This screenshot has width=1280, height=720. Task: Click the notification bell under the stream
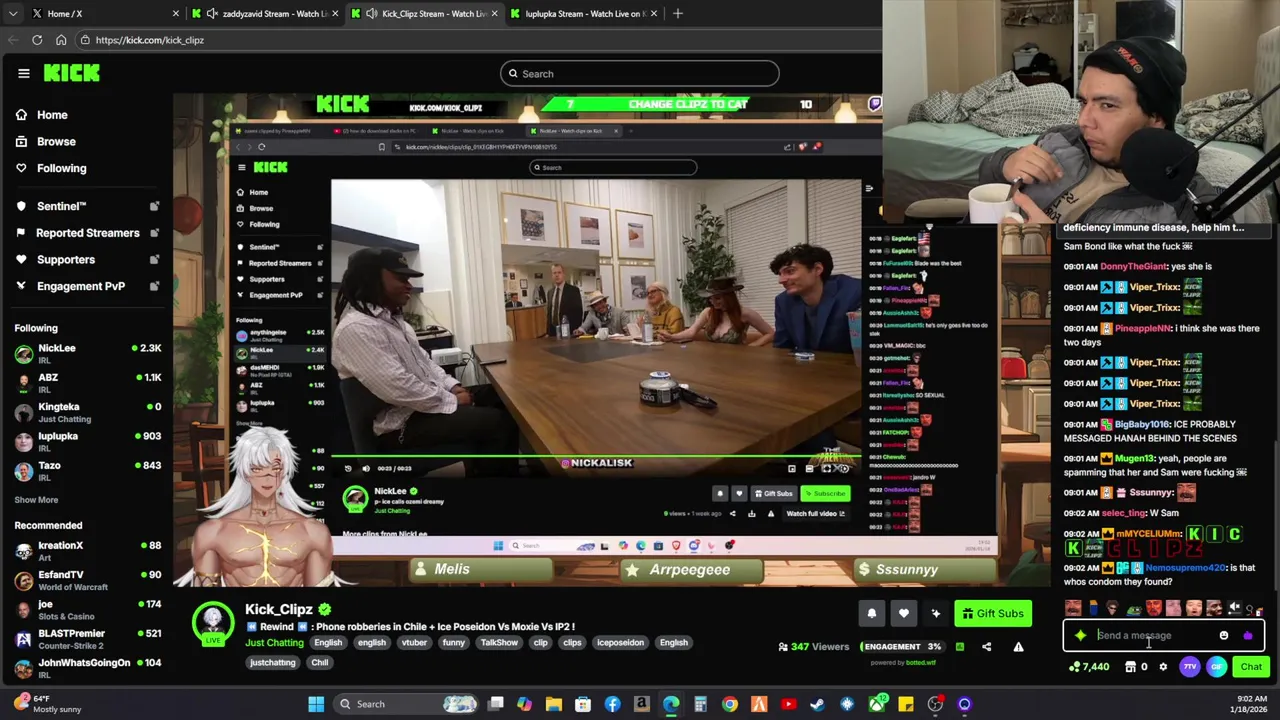871,614
